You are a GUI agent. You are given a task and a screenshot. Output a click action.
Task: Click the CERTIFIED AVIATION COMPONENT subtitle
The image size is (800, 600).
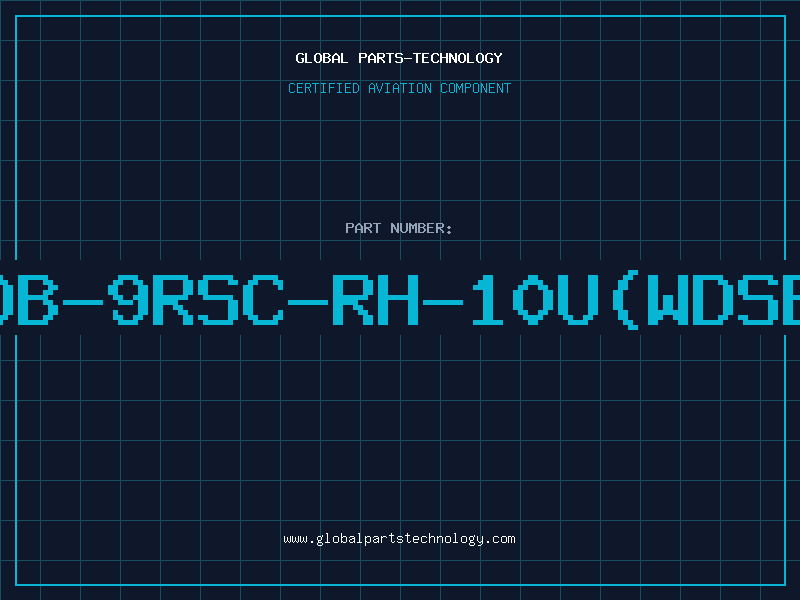tap(399, 88)
